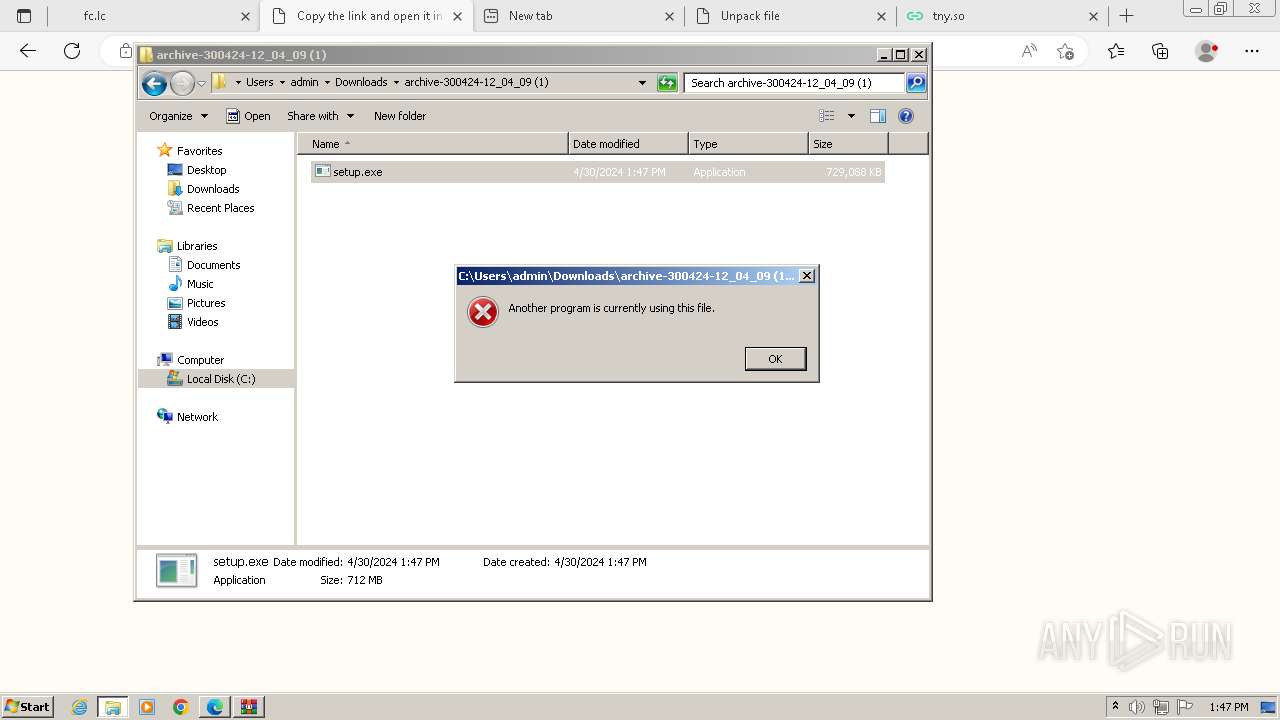
Task: Select Favorites in the navigation pane
Action: 199,151
